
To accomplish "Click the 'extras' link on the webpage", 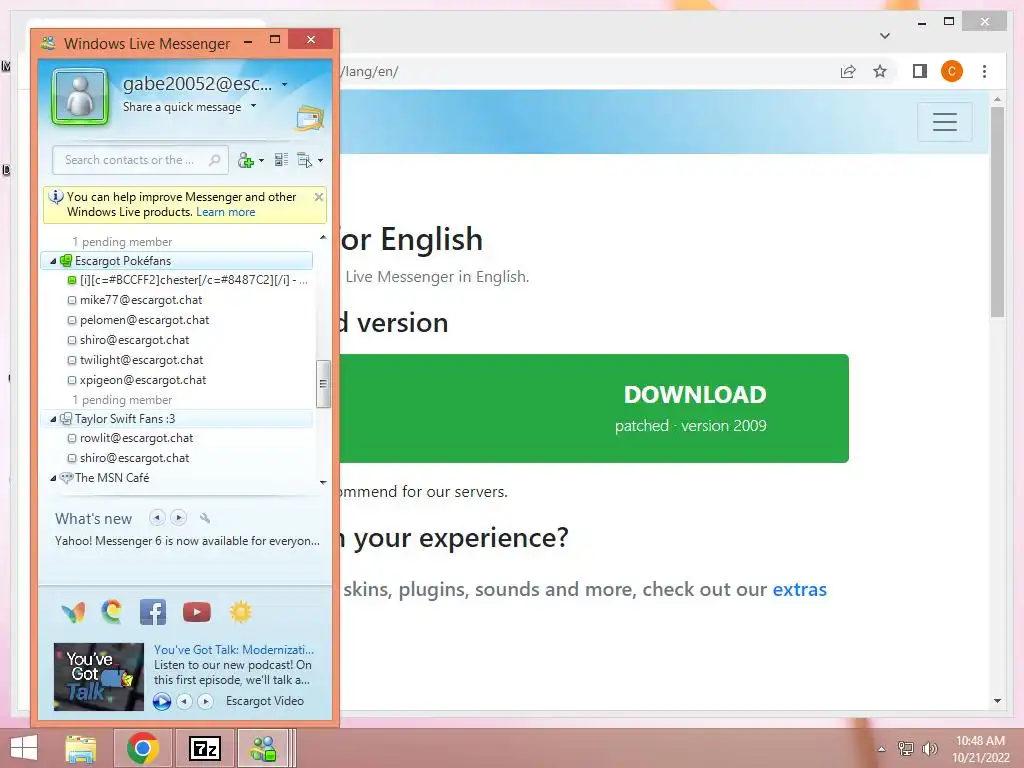I will [x=799, y=589].
